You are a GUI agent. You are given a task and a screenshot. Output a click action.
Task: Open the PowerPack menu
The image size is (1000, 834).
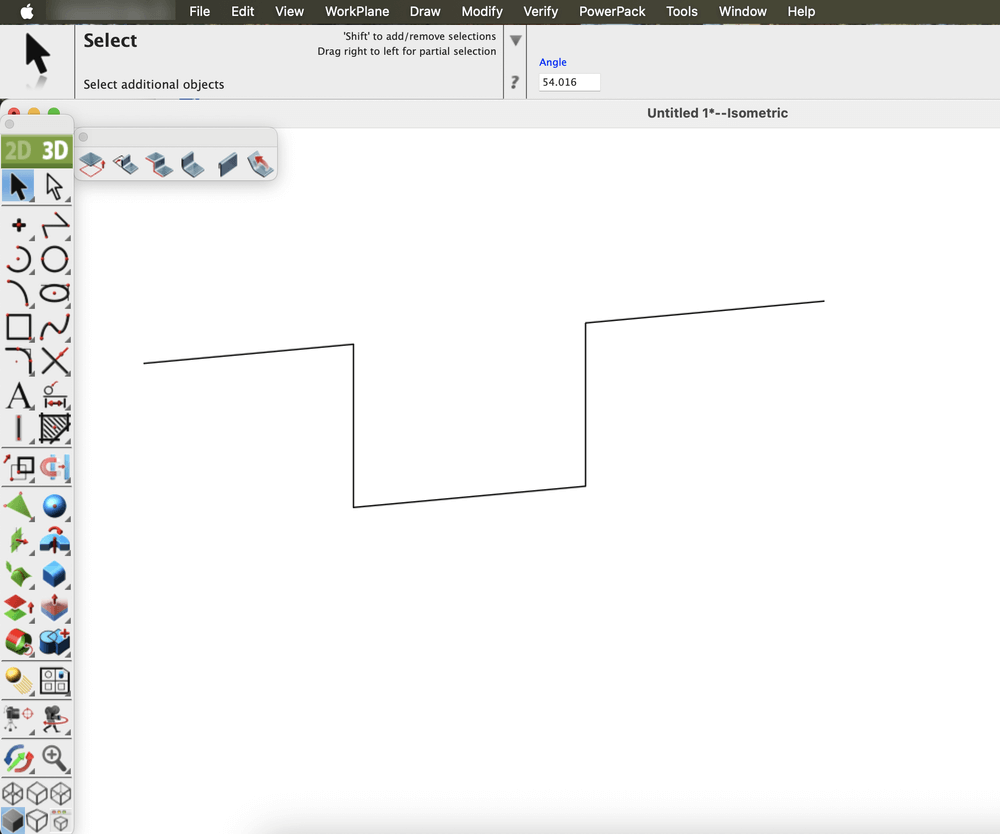[612, 11]
